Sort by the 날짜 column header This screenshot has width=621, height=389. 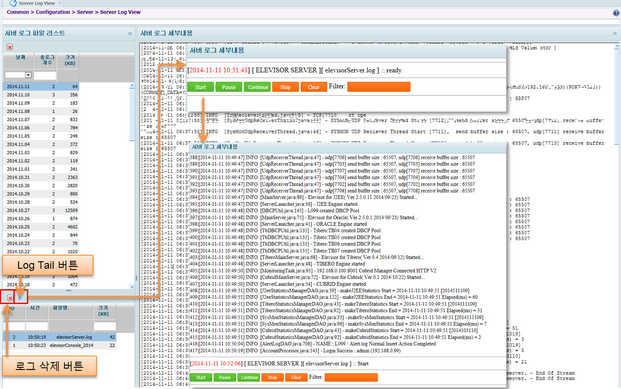pos(19,61)
